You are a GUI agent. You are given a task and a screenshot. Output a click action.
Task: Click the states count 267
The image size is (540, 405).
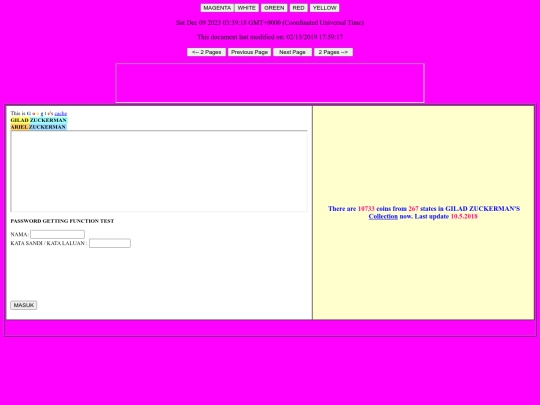click(413, 209)
